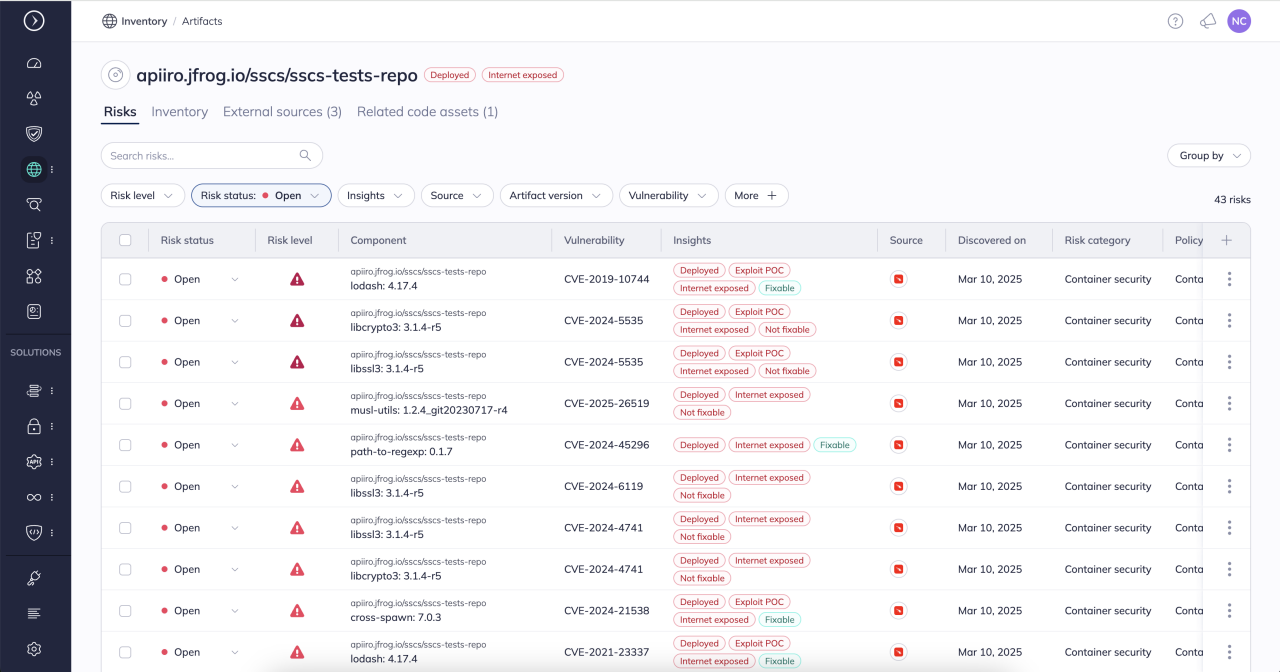Check the lodash CVE-2021-23337 row checkbox
Screen dimensions: 1280x672
[x=125, y=652]
